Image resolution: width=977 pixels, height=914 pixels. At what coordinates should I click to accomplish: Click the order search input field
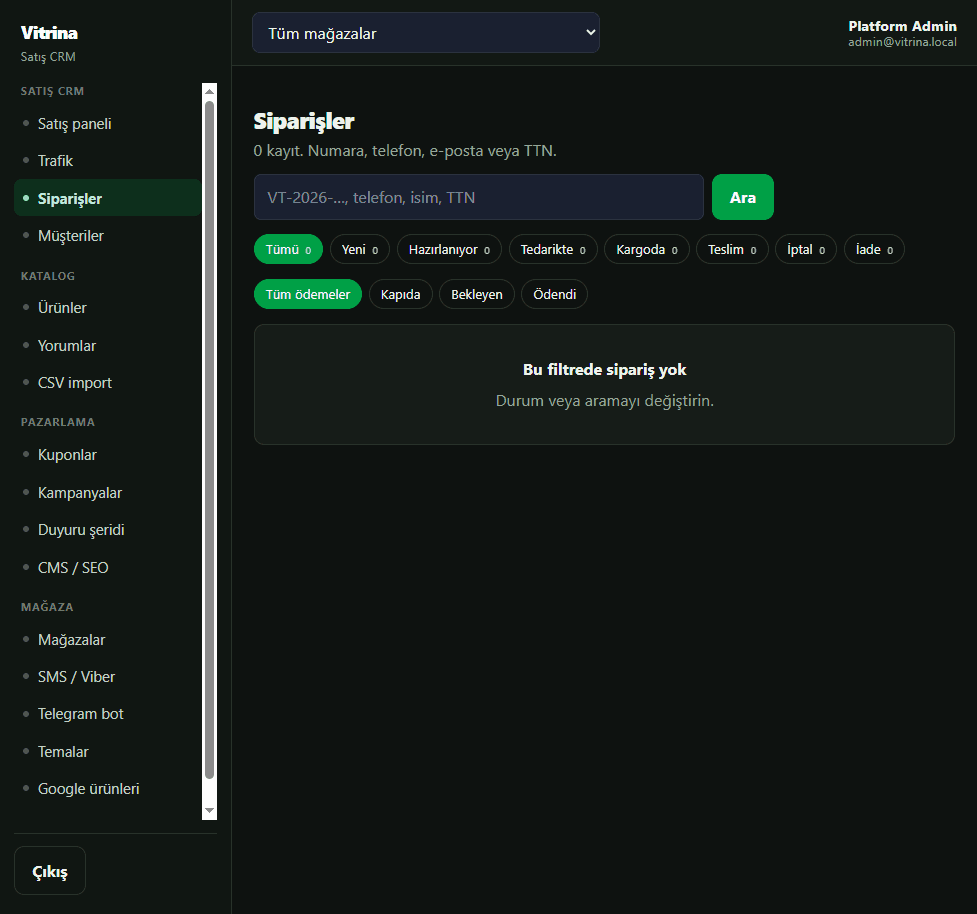[x=479, y=198]
